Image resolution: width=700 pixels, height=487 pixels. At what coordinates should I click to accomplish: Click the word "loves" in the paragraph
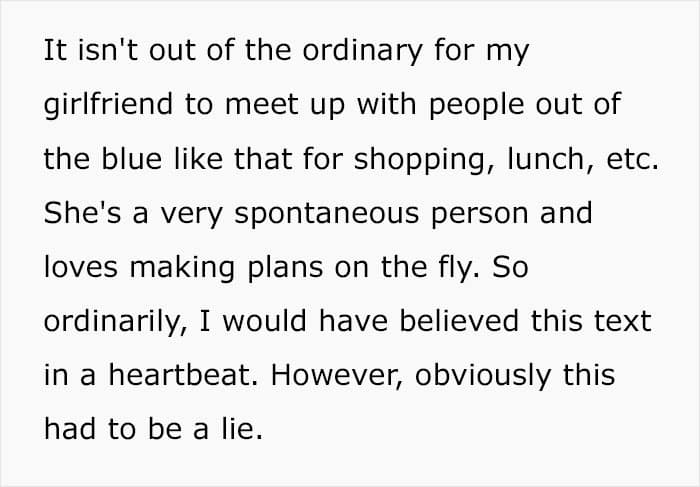[81, 266]
